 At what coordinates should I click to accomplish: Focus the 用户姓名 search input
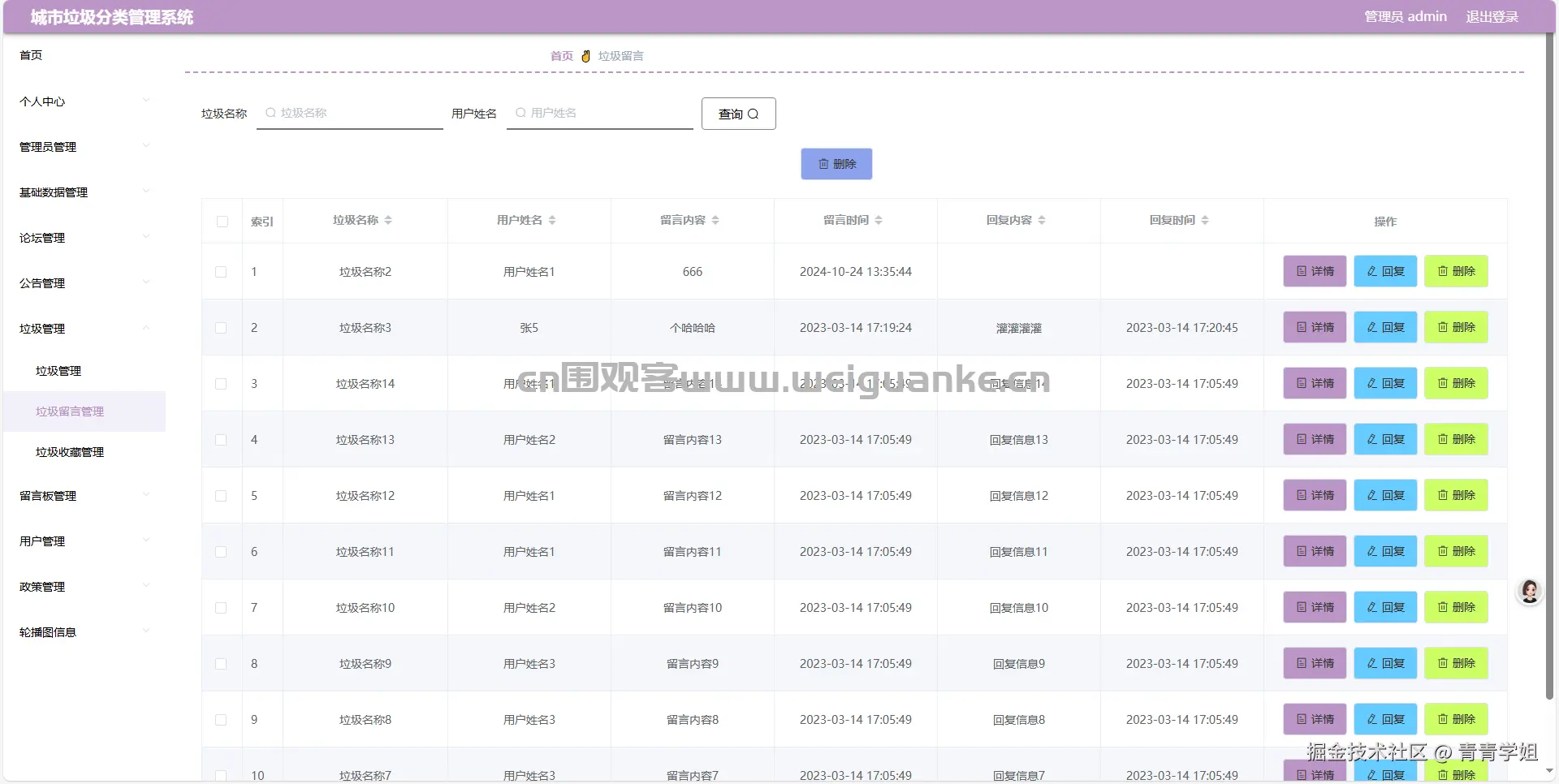click(x=600, y=113)
